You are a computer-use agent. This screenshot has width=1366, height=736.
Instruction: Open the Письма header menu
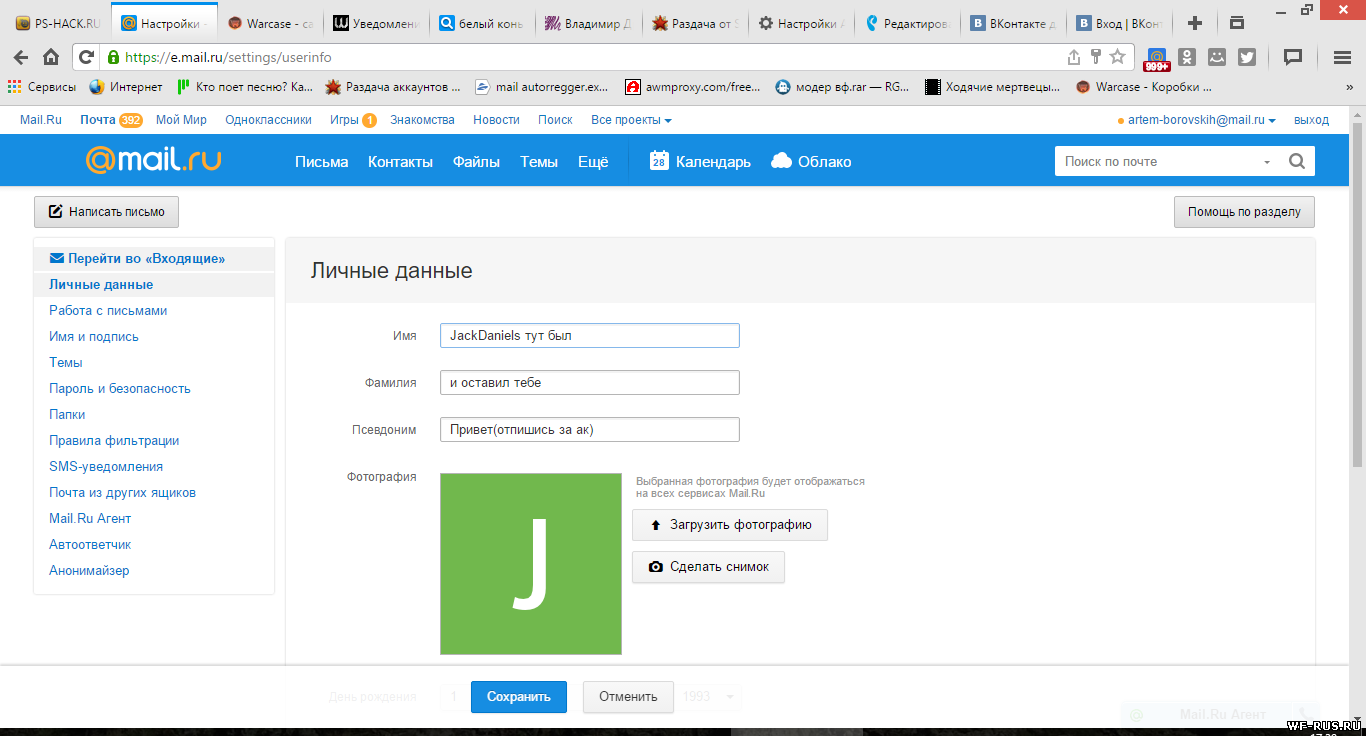tap(321, 161)
